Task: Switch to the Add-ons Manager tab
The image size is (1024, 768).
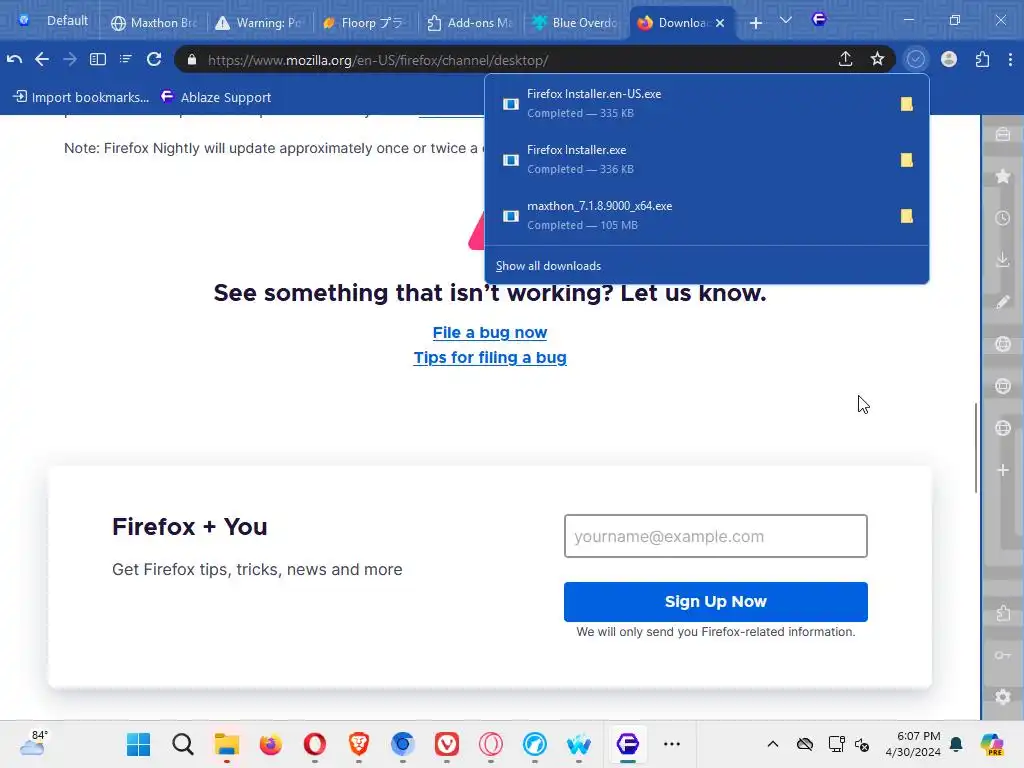Action: pyautogui.click(x=470, y=23)
